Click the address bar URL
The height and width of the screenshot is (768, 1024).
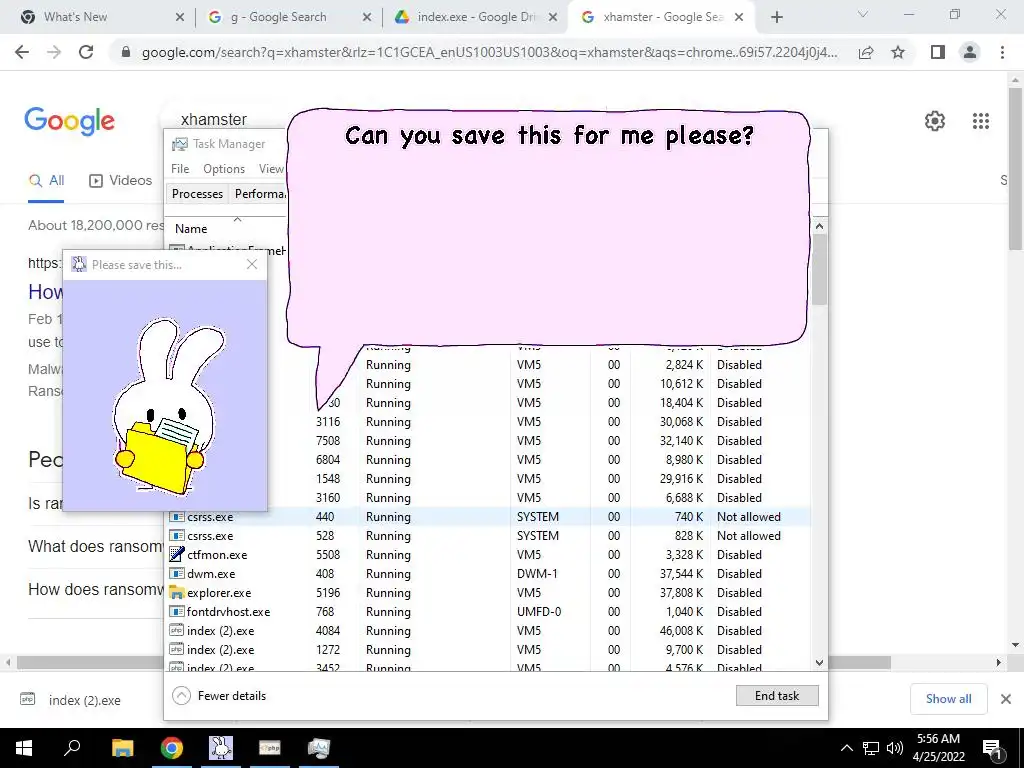pyautogui.click(x=489, y=52)
